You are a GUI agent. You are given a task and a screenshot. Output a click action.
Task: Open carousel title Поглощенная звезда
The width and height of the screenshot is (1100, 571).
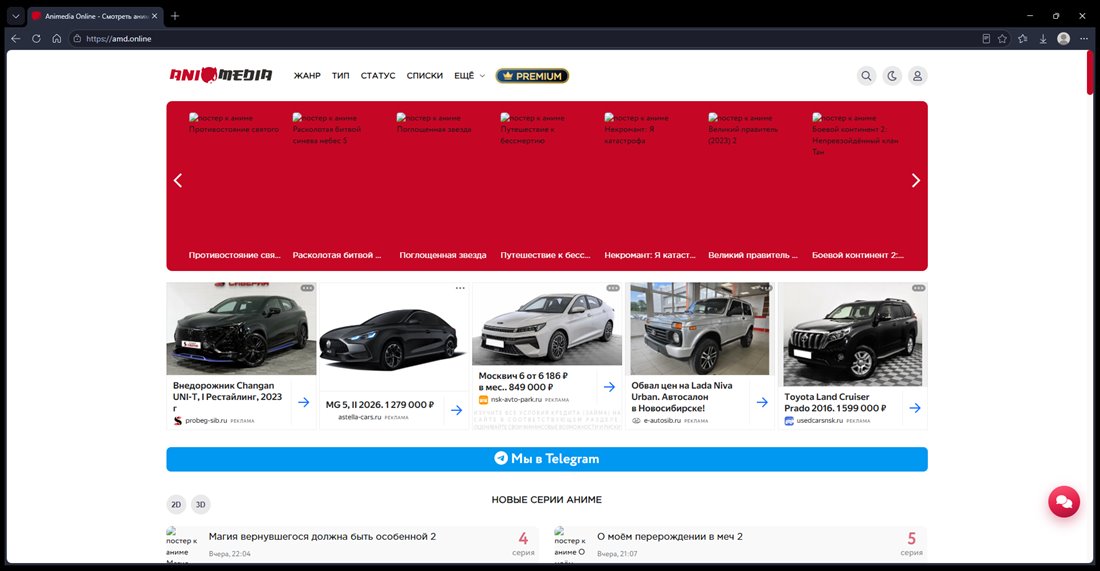[443, 255]
